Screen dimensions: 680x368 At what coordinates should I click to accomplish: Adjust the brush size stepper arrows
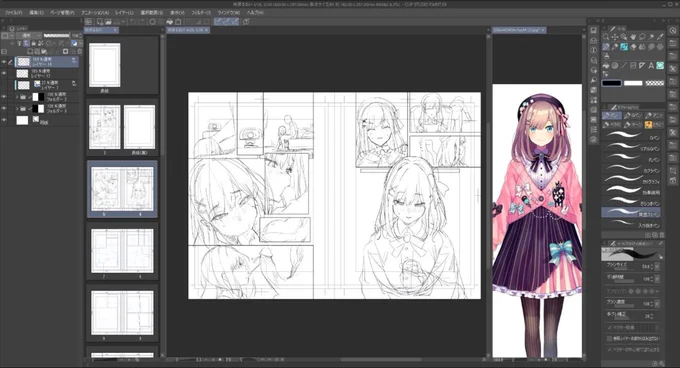tap(651, 267)
